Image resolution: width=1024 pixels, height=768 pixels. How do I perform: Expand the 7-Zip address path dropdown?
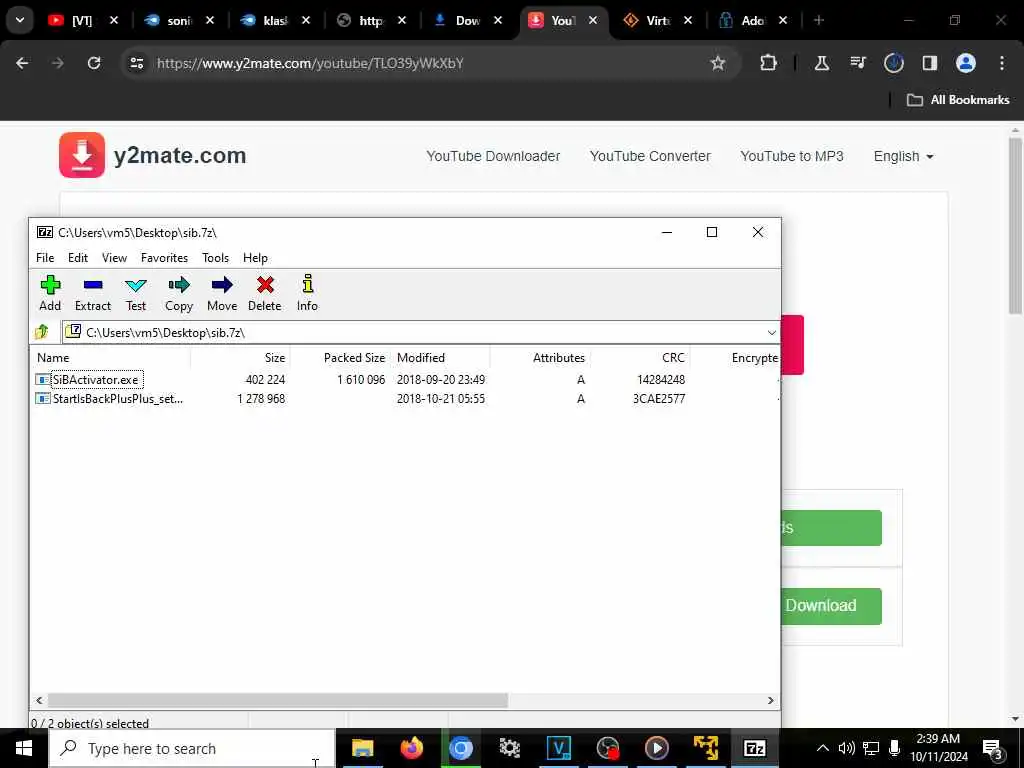(771, 333)
